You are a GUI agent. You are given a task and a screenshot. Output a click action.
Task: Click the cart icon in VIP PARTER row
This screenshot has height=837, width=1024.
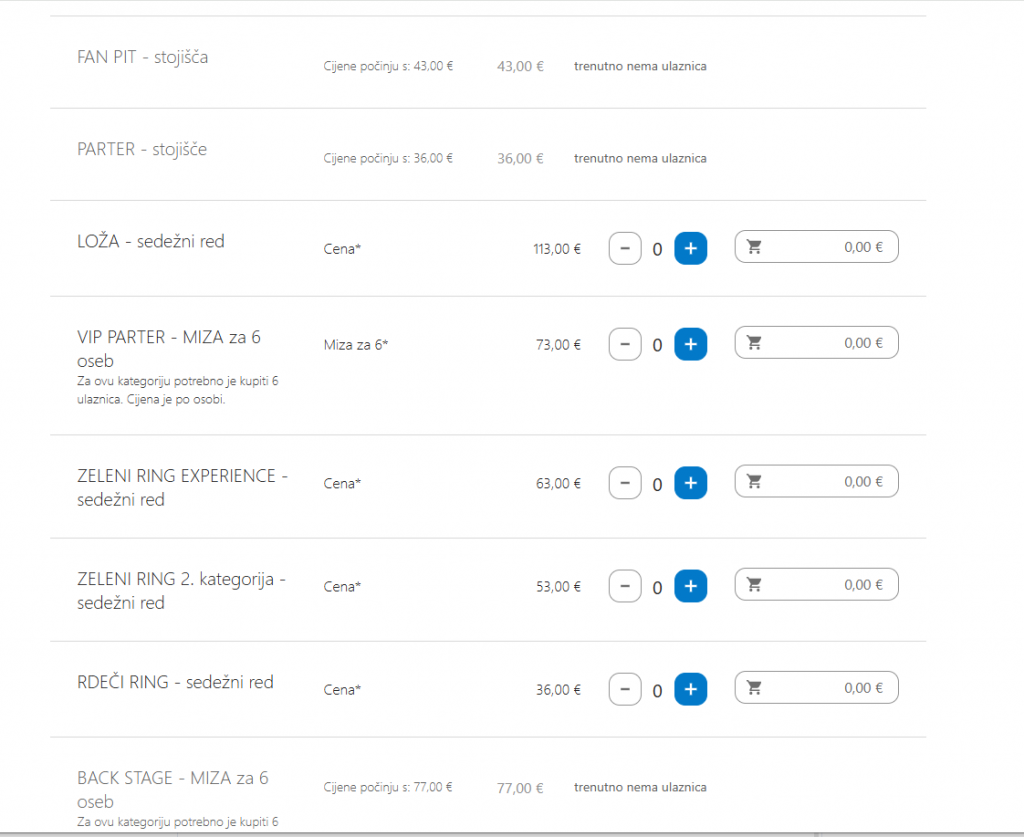coord(755,343)
